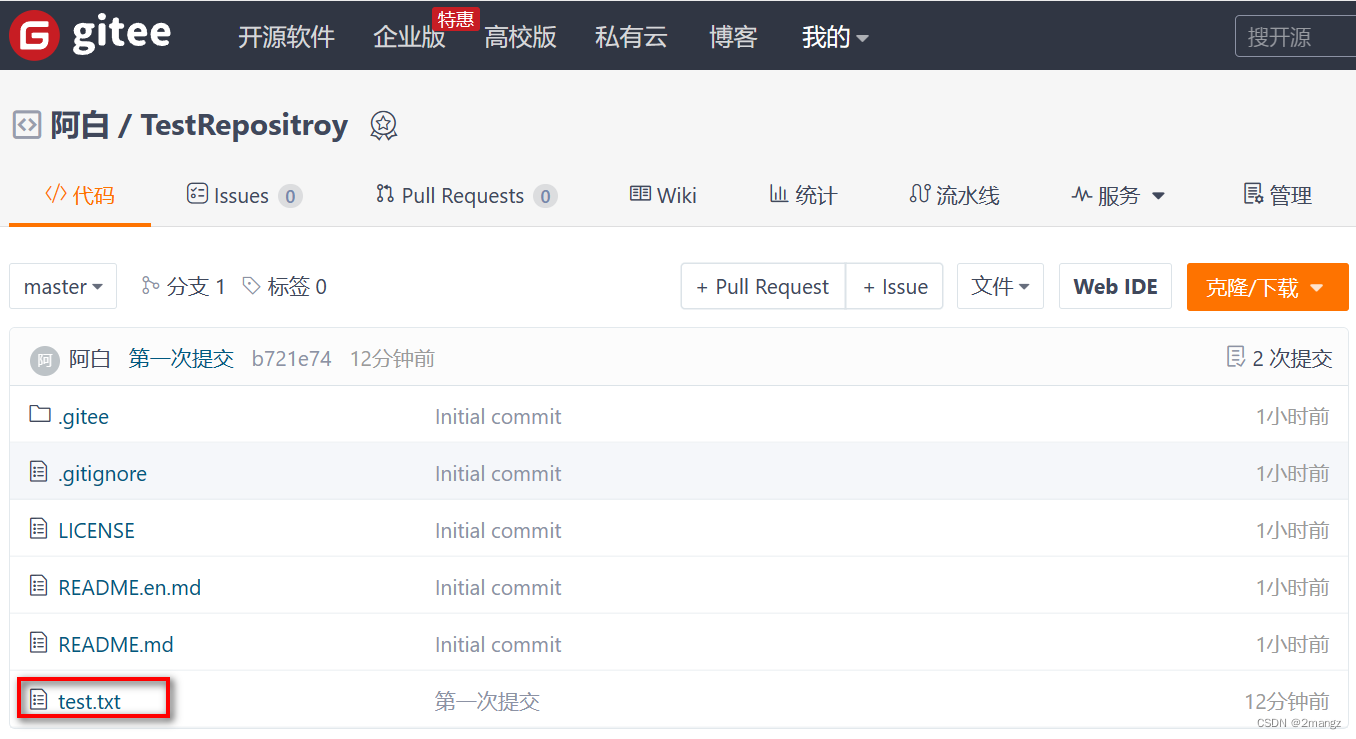Image resolution: width=1356 pixels, height=739 pixels.
Task: Go to 企业版 in the top bar
Action: (x=410, y=38)
